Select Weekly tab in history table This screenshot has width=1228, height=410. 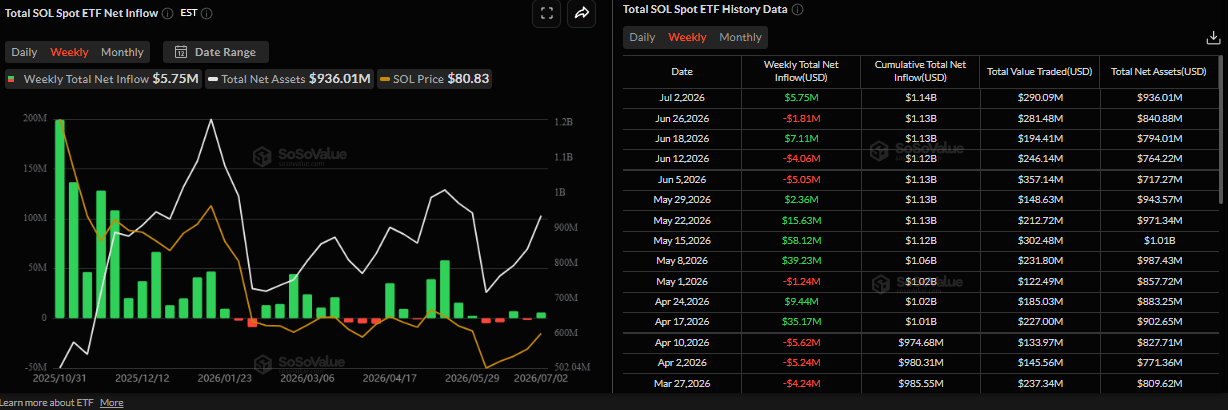(687, 37)
